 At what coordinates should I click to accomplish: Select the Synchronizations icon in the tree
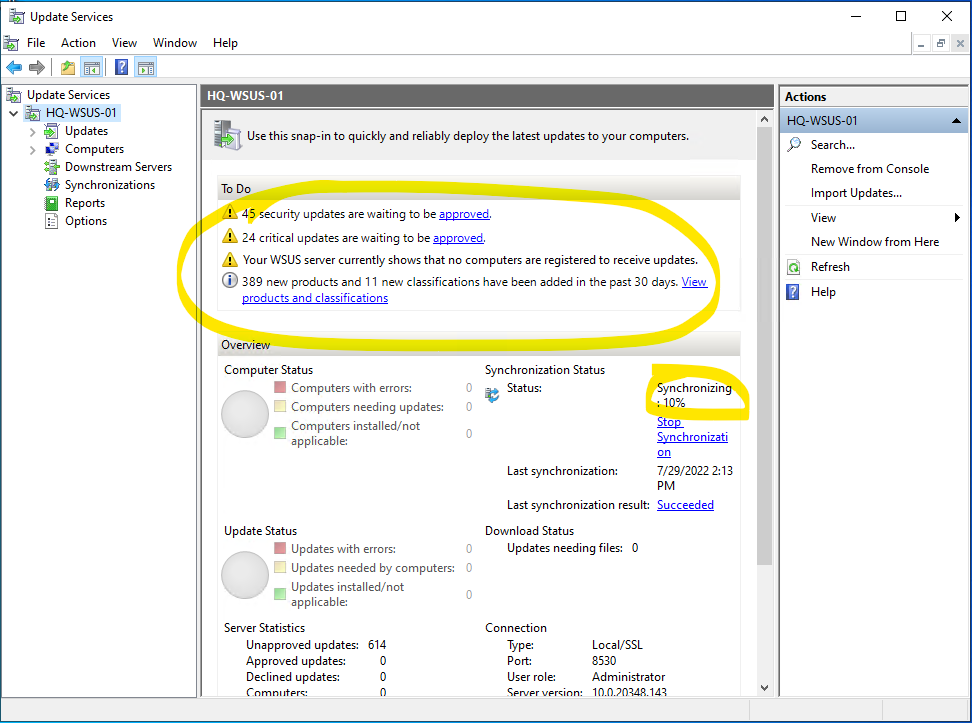click(52, 185)
